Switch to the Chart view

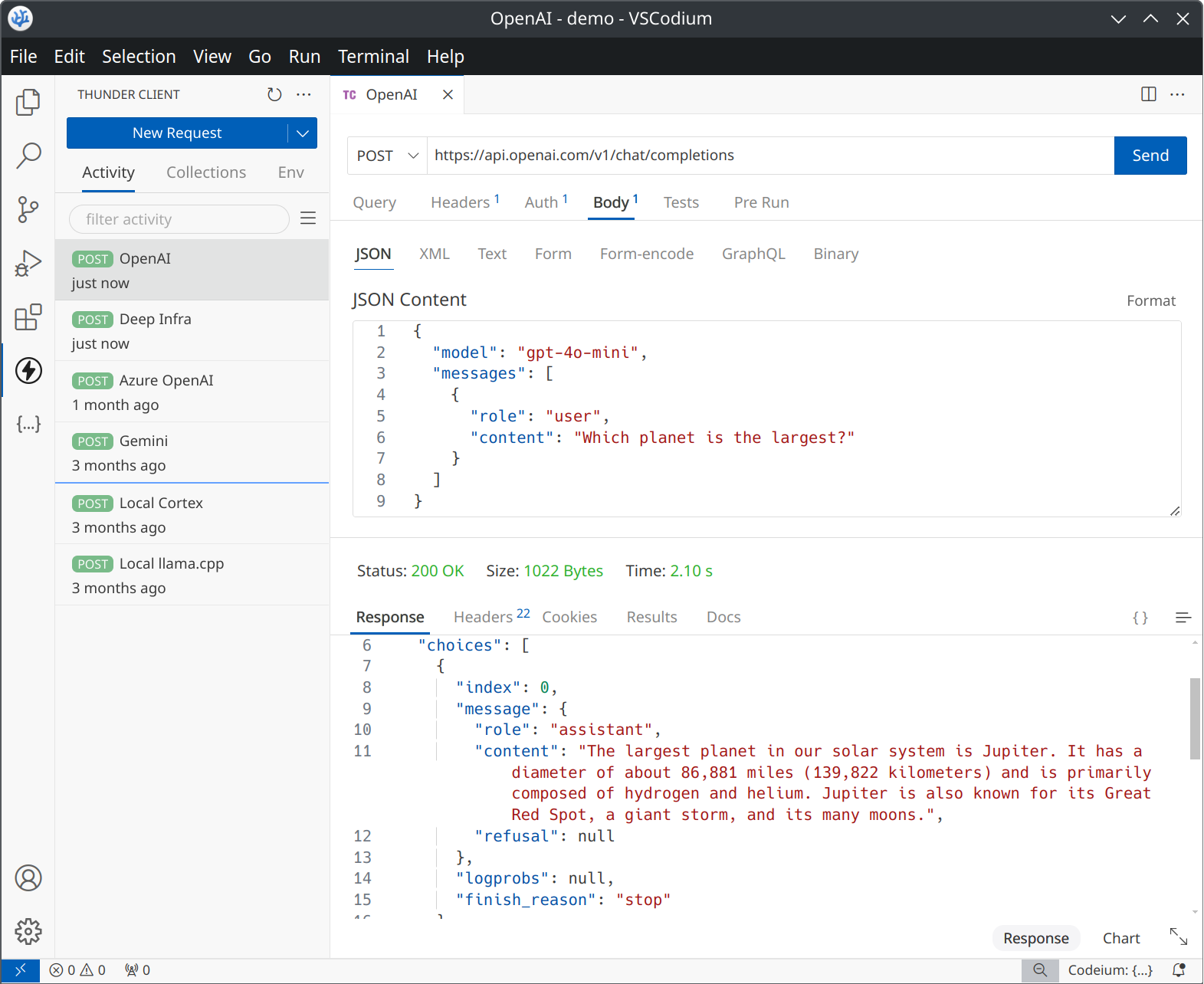[1121, 938]
